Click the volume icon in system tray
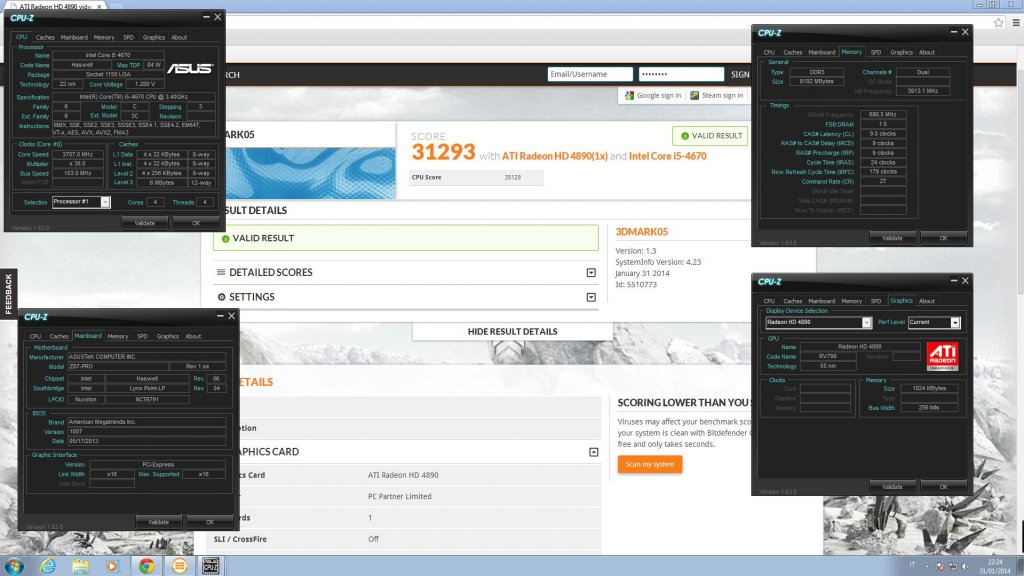Screen dimensions: 1024x576 965,566
